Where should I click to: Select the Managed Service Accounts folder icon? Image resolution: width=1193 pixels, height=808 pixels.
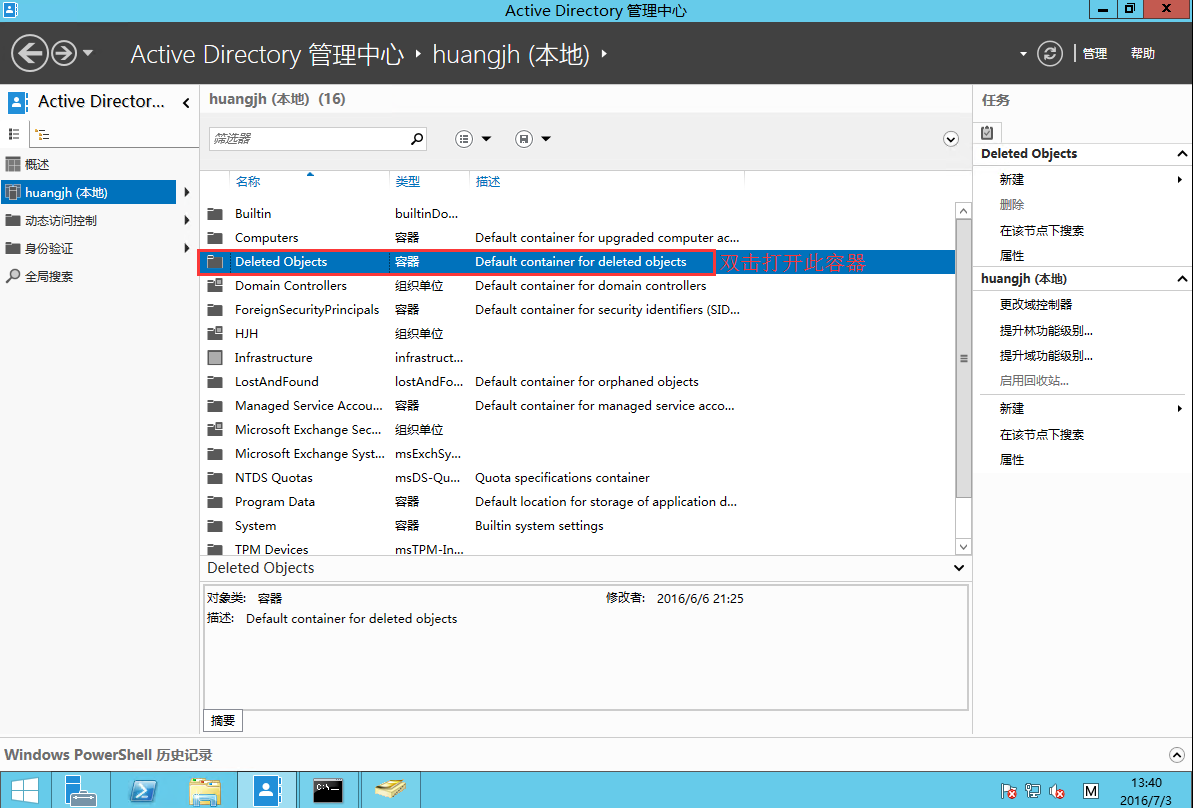tap(215, 406)
